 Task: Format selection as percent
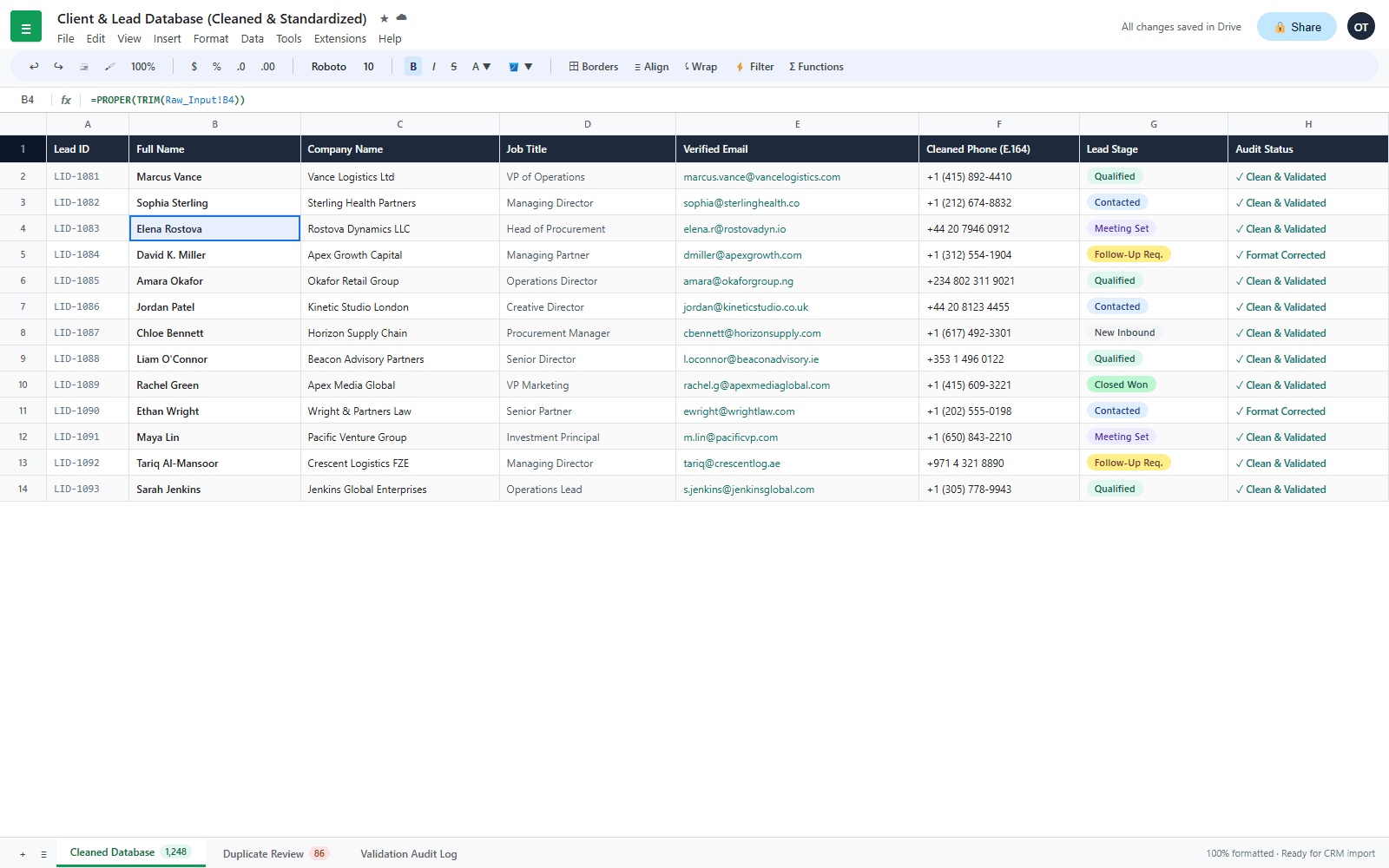tap(217, 67)
